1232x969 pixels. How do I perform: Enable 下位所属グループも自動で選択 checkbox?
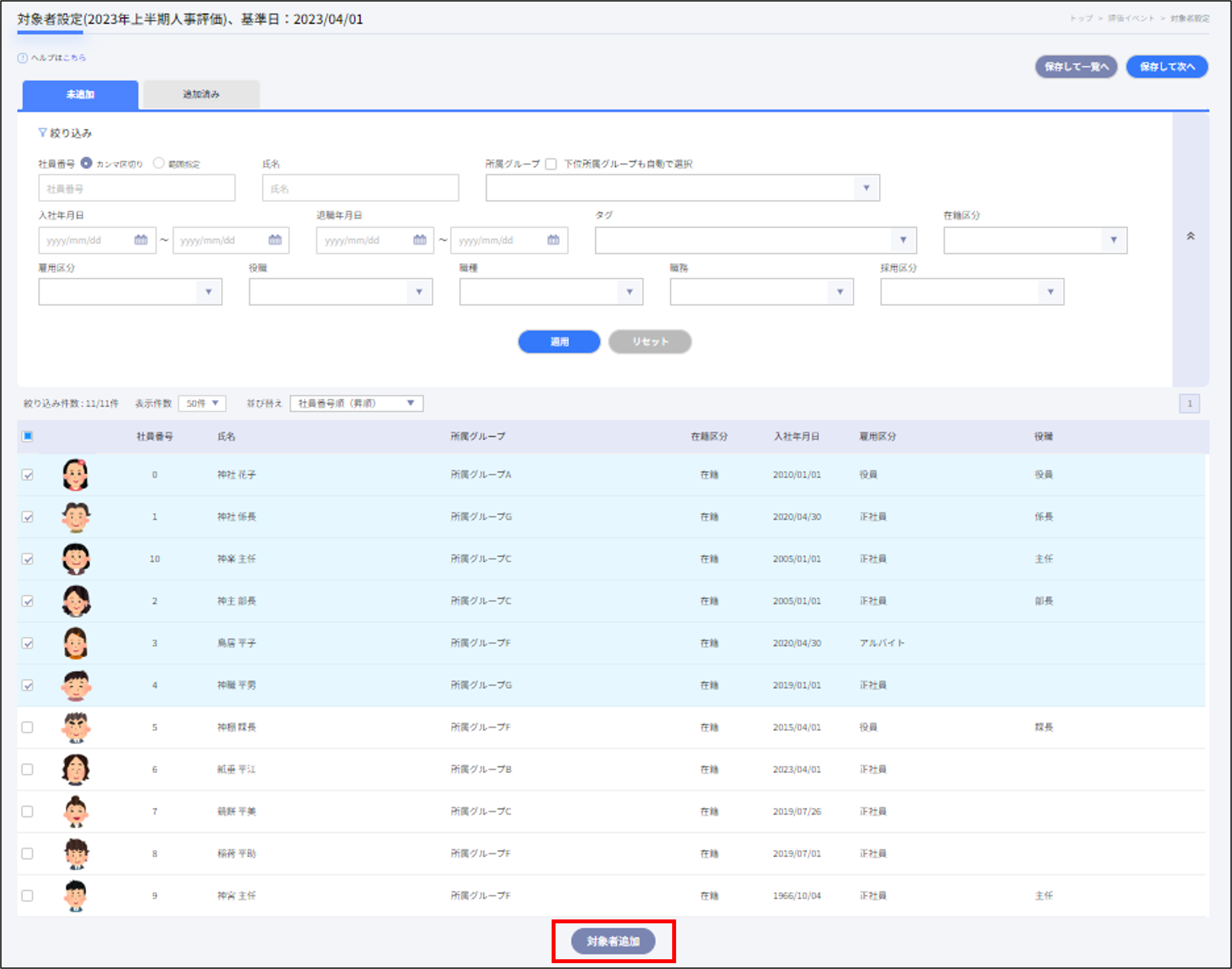point(551,164)
